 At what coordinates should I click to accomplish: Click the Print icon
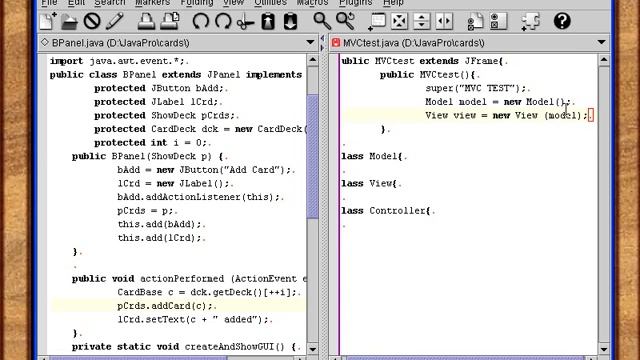[146, 21]
